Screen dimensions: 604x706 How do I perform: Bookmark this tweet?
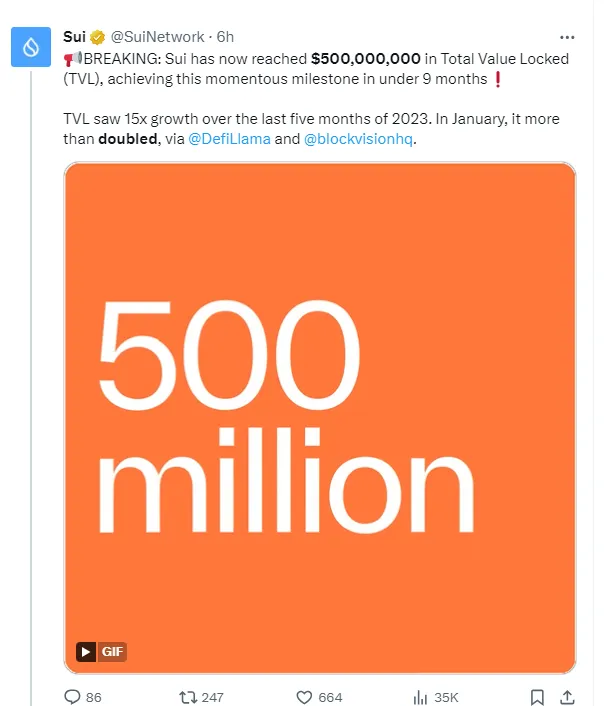[x=537, y=696]
